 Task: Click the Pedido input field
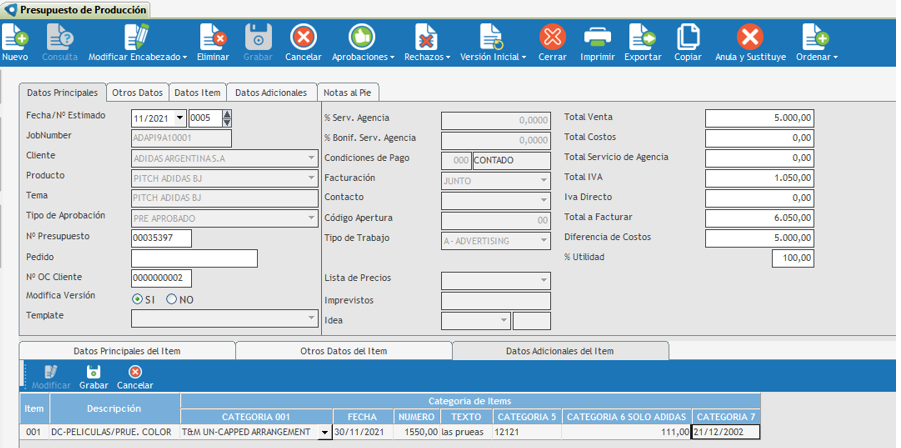tap(194, 259)
